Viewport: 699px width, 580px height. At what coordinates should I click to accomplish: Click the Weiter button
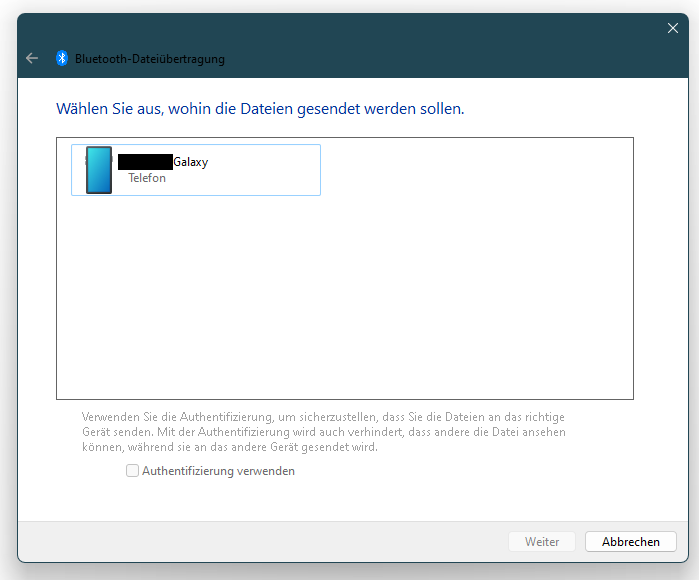click(542, 542)
